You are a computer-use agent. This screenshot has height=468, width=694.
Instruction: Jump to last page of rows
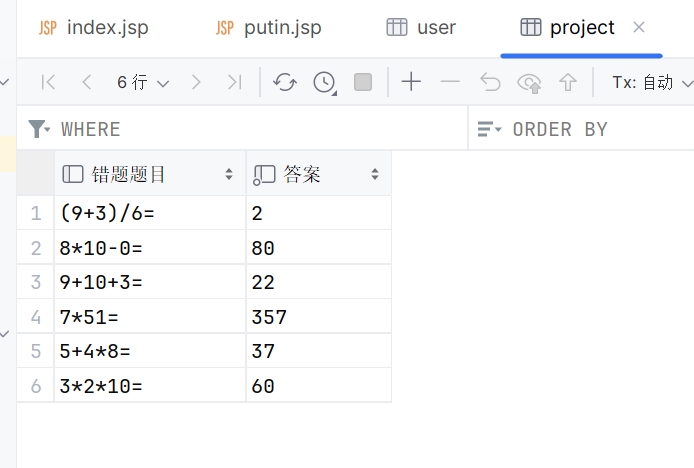(x=234, y=82)
